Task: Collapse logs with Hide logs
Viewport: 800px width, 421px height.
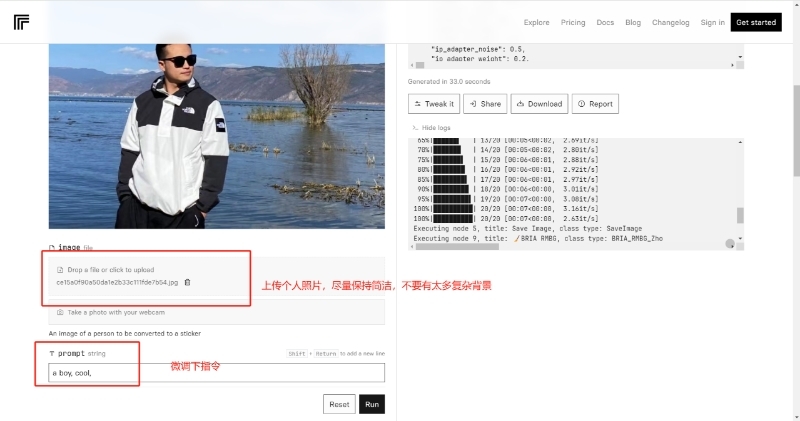Action: coord(431,128)
